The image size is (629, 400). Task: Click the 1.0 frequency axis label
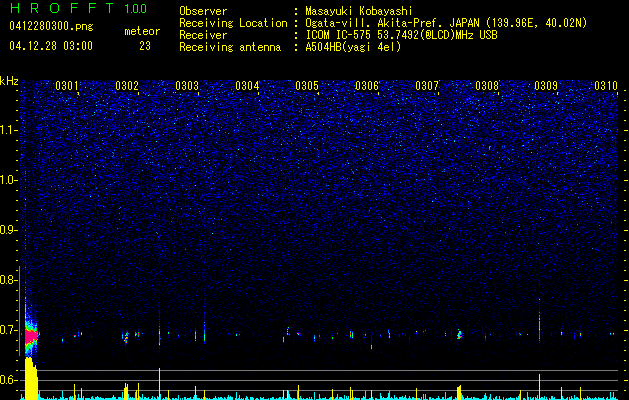pyautogui.click(x=8, y=180)
